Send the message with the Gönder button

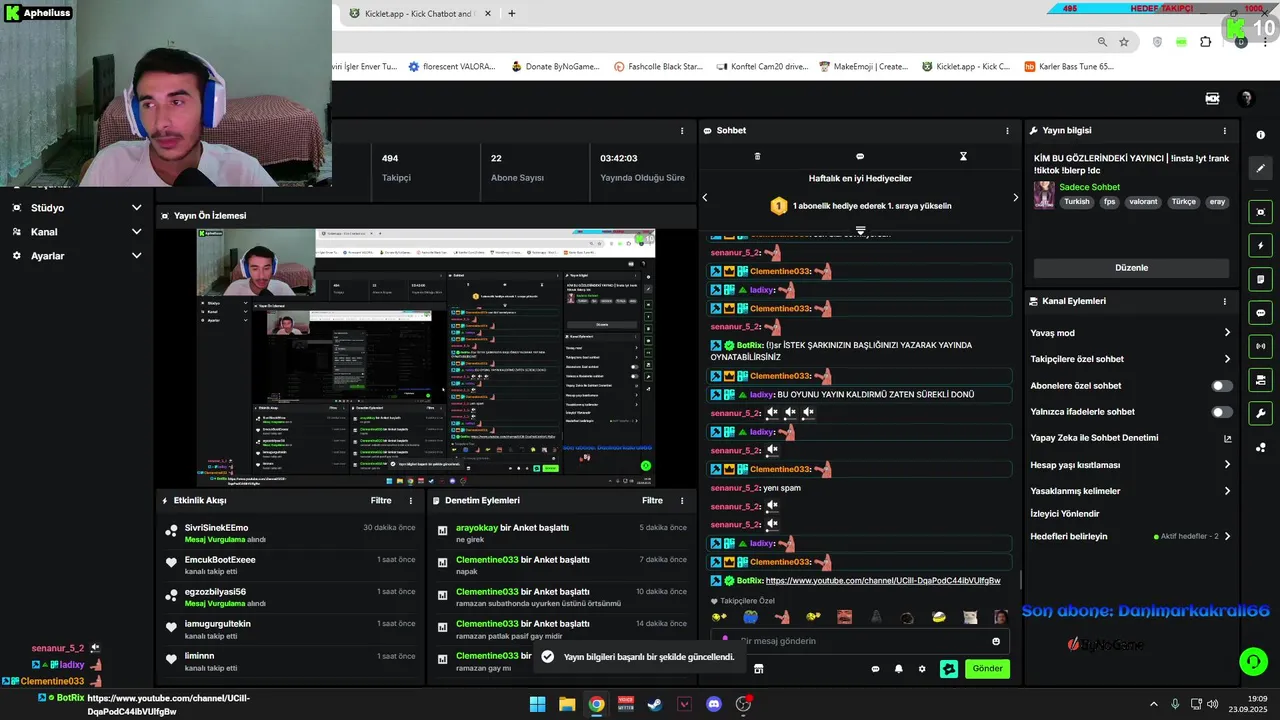click(x=987, y=669)
